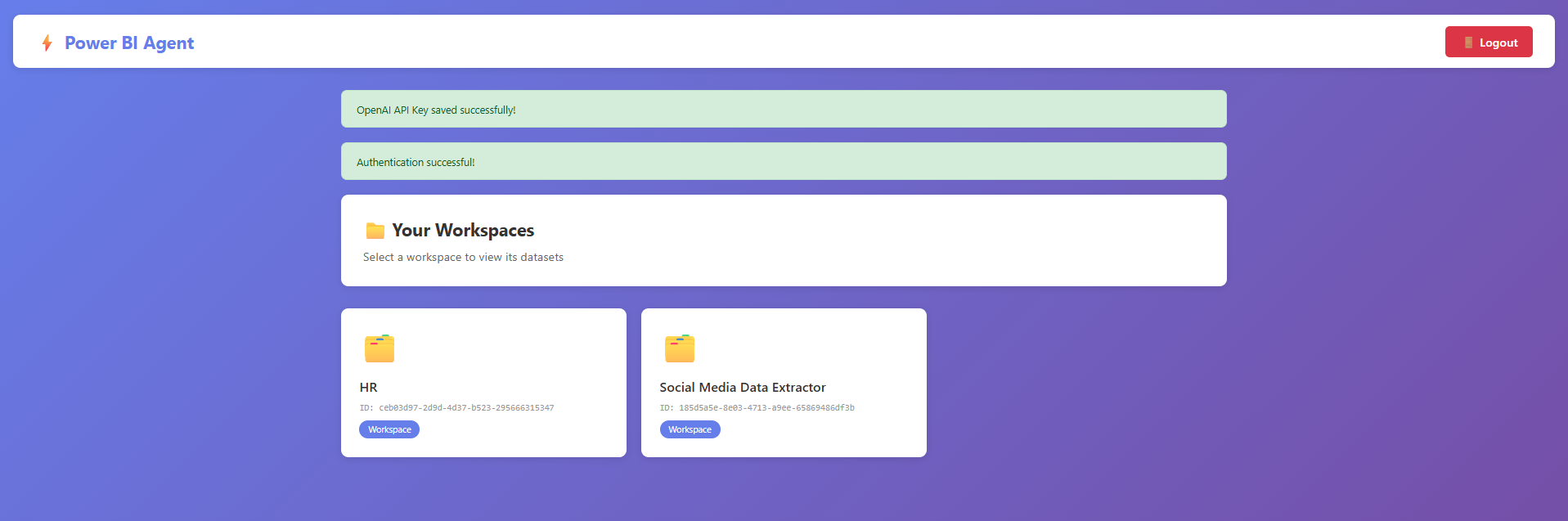Click the HR workspace name
This screenshot has height=521, width=1568.
pyautogui.click(x=369, y=388)
